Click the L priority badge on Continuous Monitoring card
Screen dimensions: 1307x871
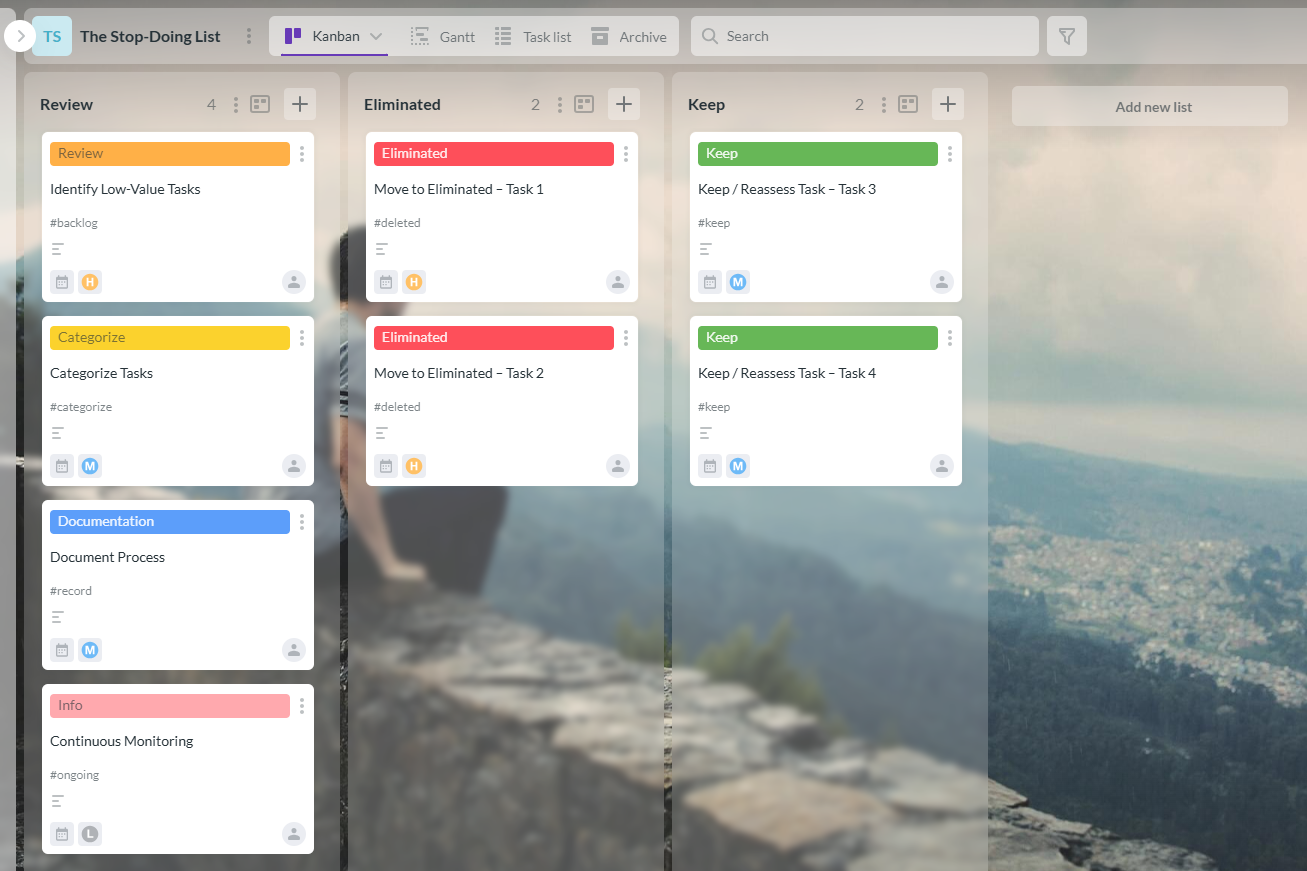[x=90, y=834]
